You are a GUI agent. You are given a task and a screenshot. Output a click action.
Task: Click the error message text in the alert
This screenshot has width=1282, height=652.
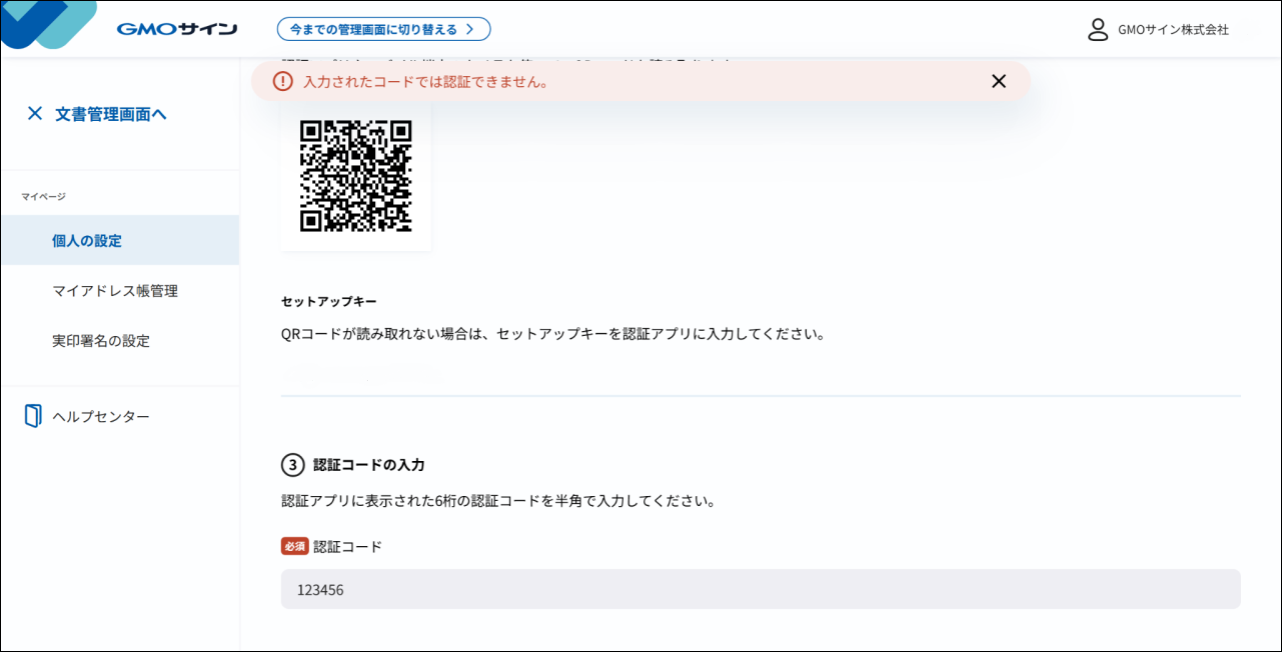click(x=425, y=82)
